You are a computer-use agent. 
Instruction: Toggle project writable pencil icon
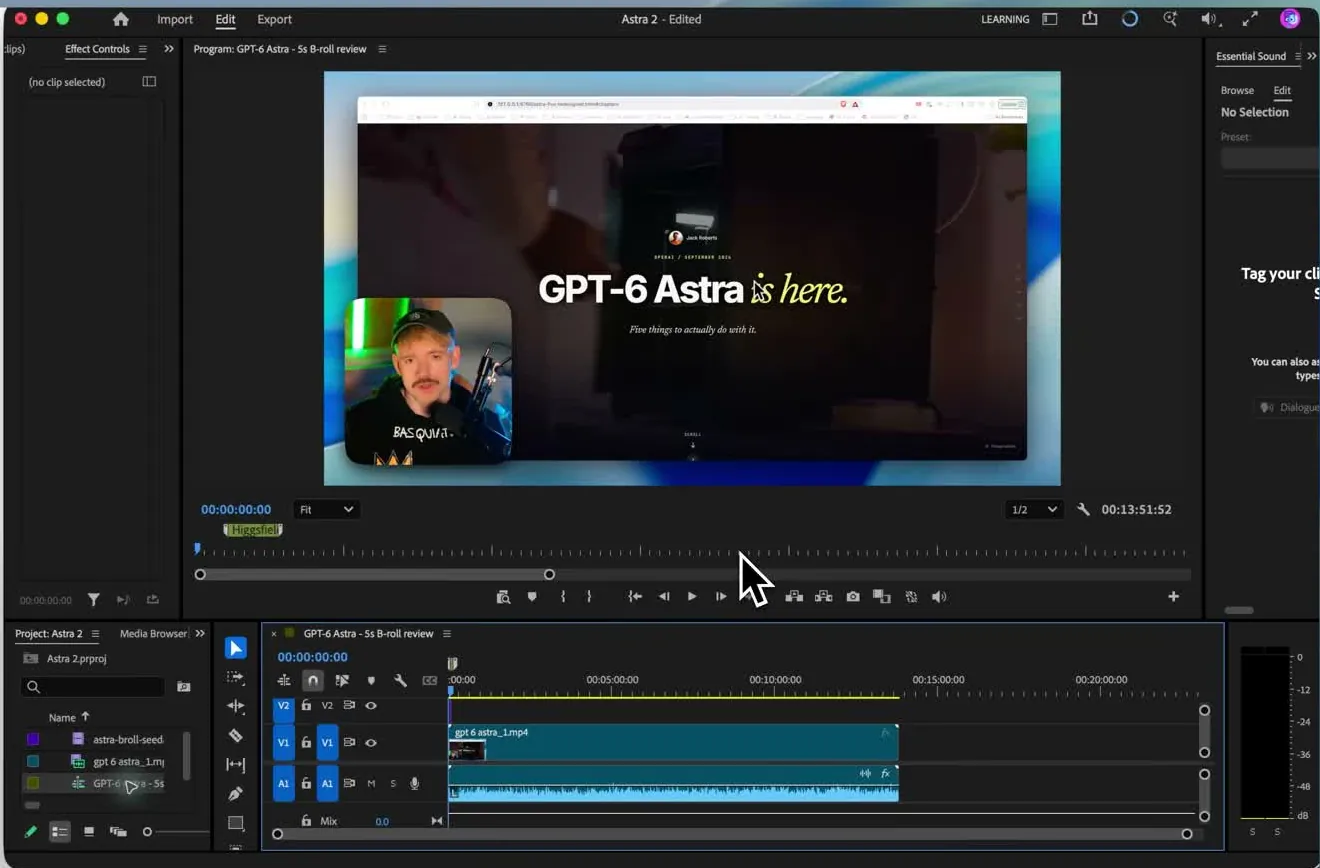(x=30, y=831)
